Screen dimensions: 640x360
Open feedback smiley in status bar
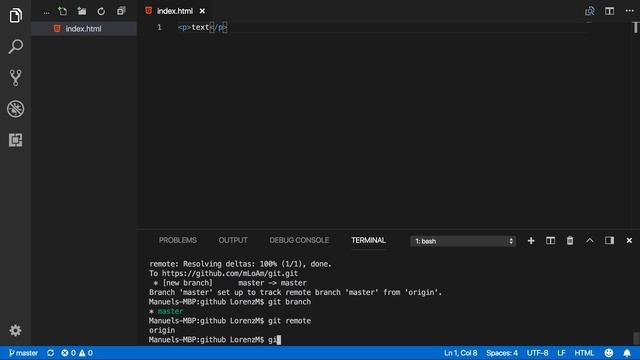609,353
